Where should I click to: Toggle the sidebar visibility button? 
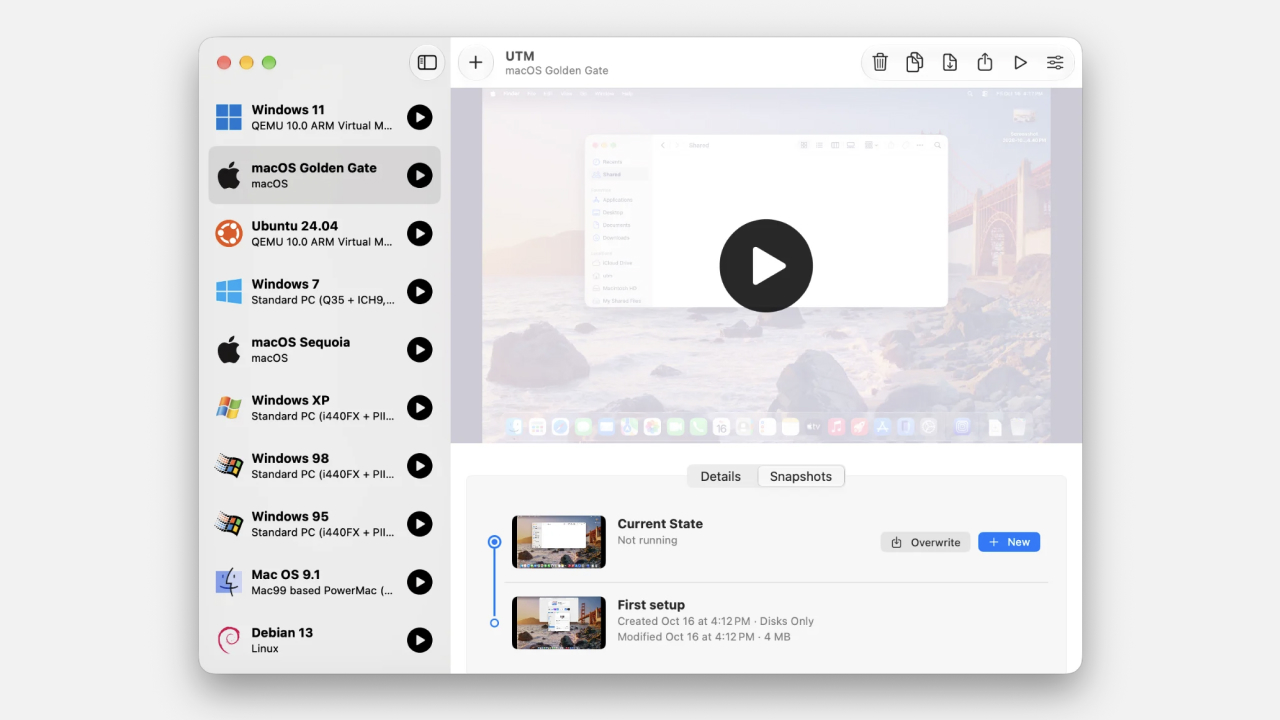[427, 62]
